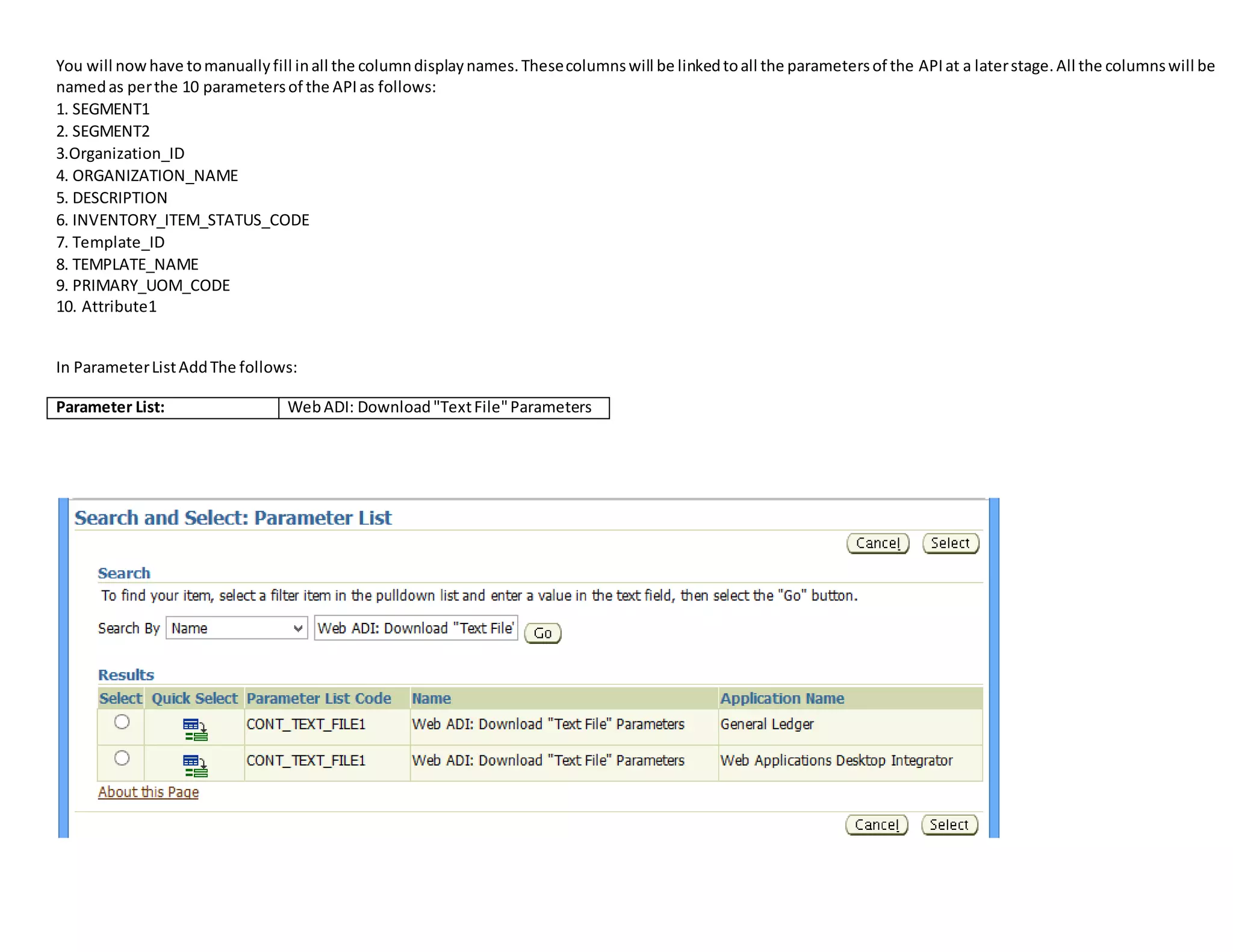
Task: Click the Quick Select column header
Action: click(194, 698)
